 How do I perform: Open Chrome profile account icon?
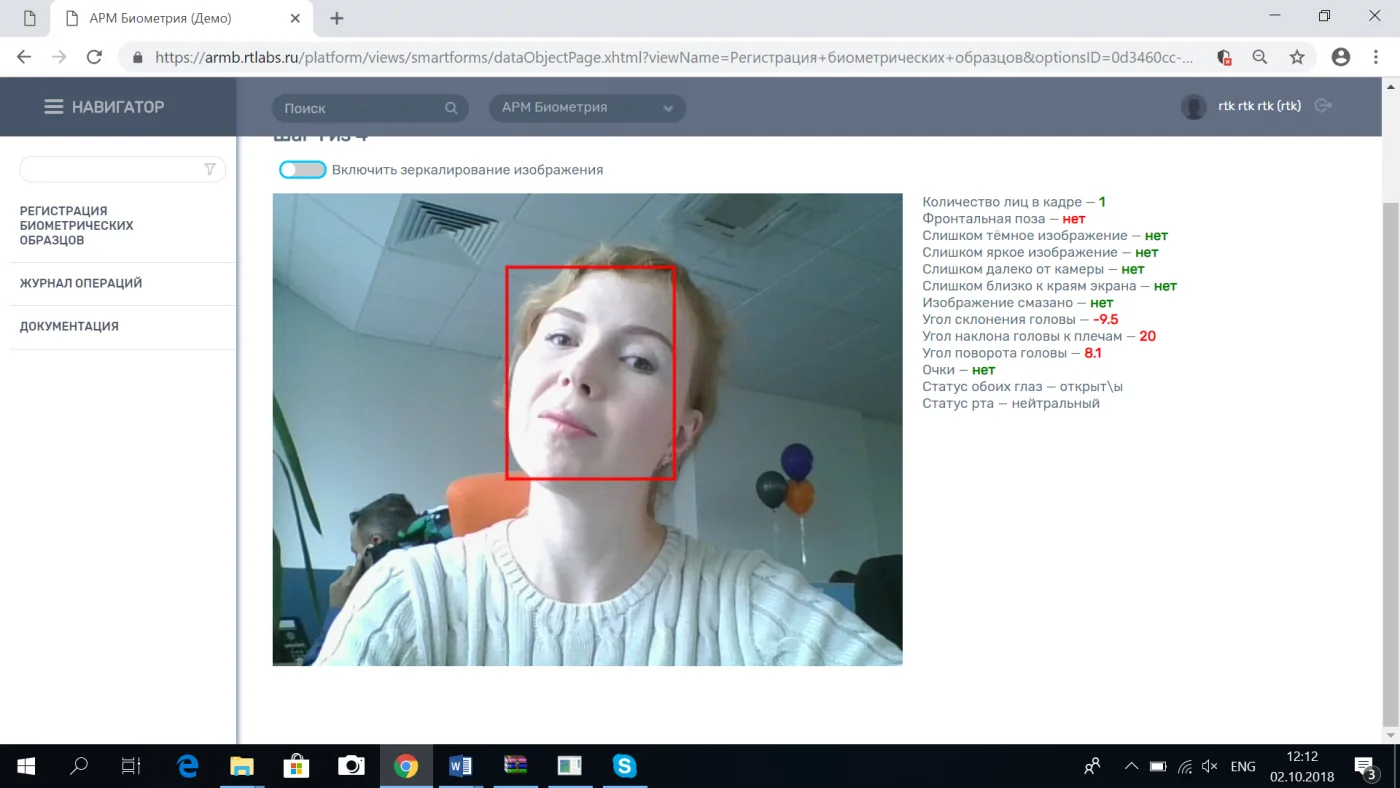1341,58
